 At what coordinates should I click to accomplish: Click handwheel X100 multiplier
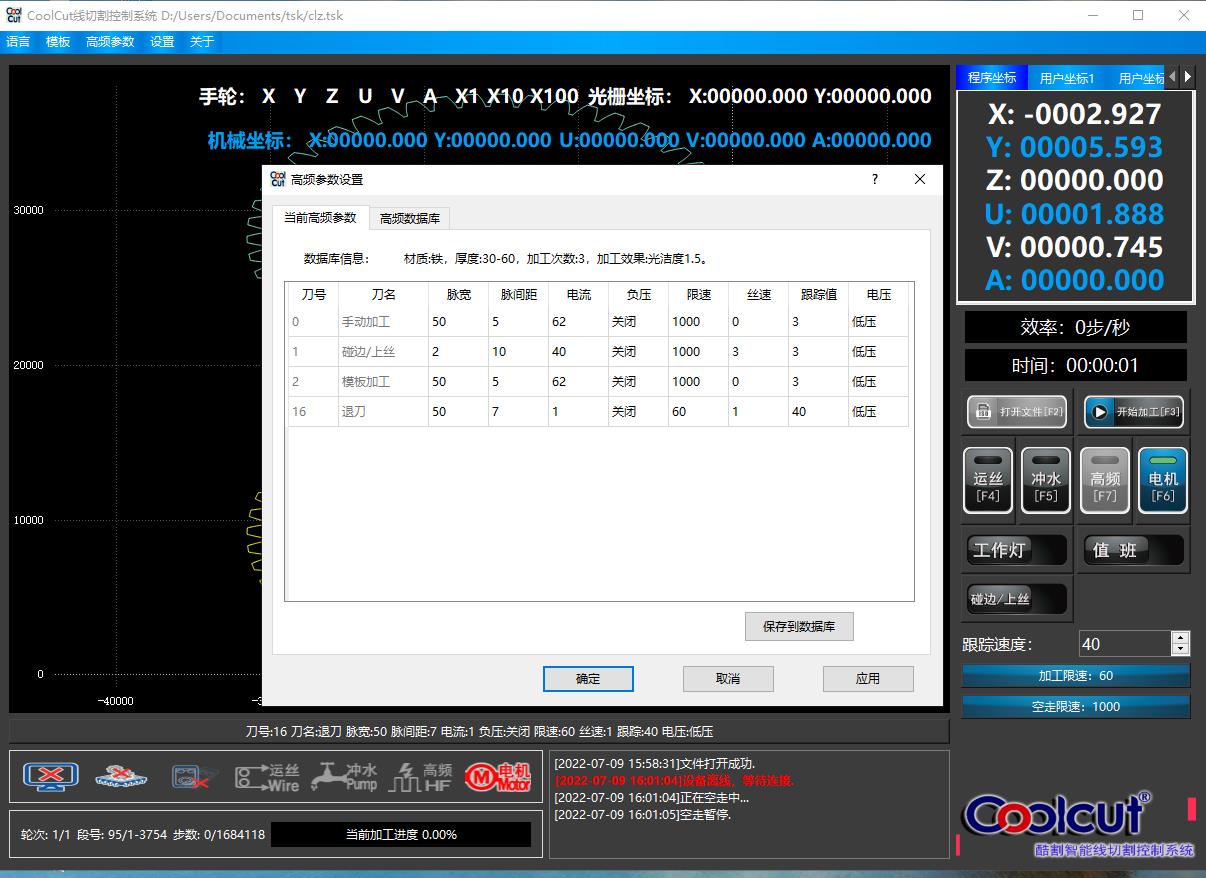(x=554, y=96)
